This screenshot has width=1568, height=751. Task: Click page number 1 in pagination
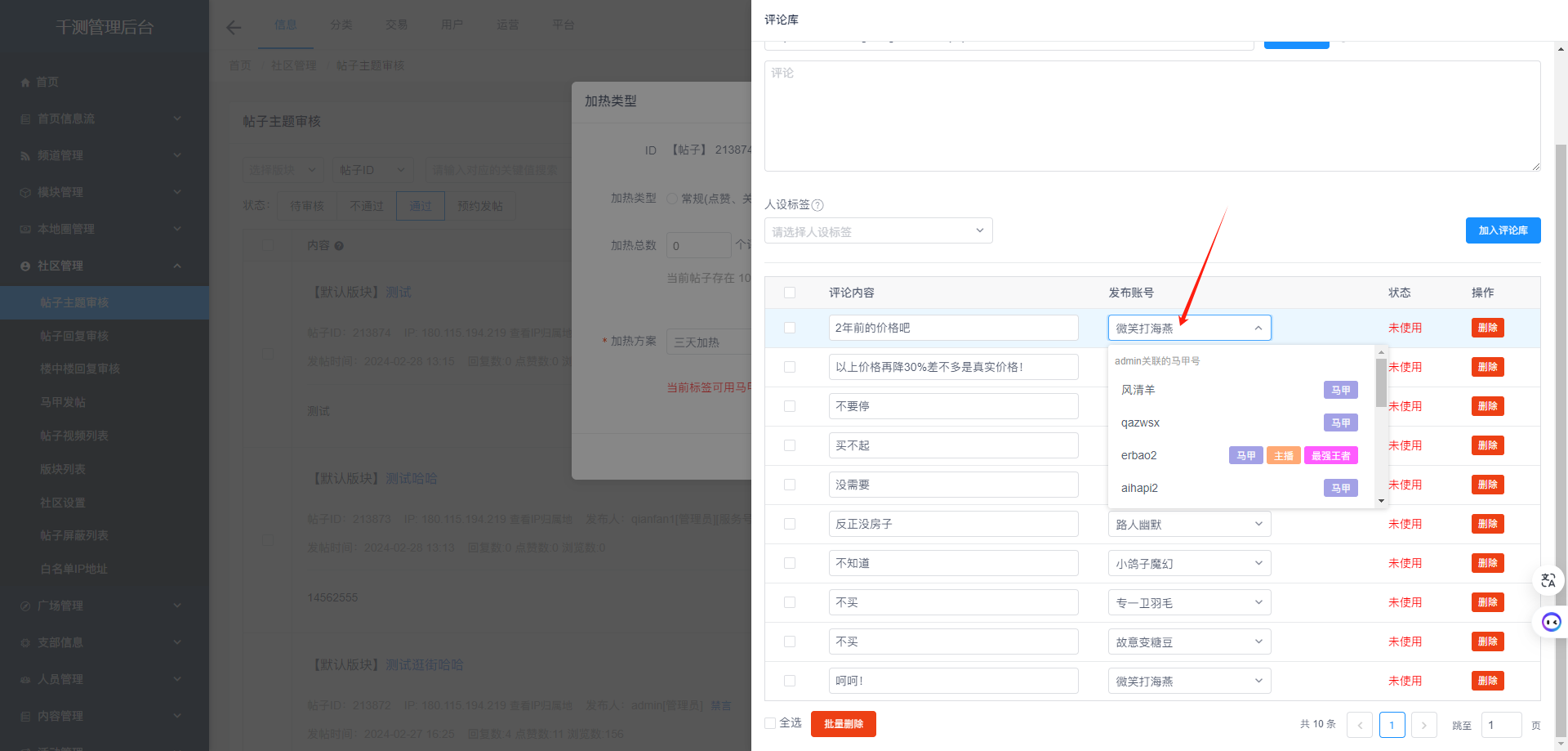click(x=1392, y=725)
